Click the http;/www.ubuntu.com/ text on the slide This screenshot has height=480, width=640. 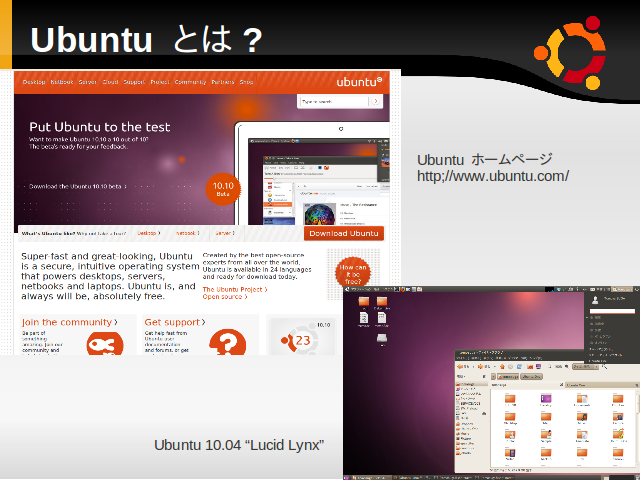[x=493, y=176]
